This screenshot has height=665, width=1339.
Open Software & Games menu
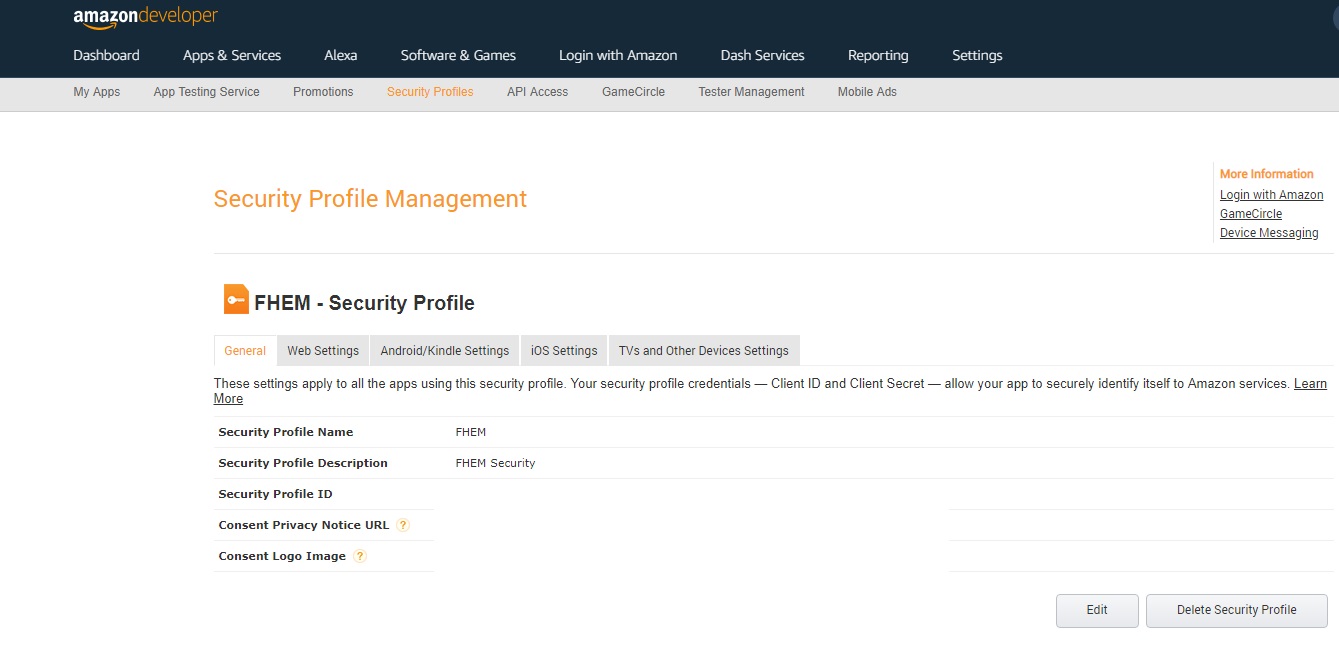coord(458,55)
